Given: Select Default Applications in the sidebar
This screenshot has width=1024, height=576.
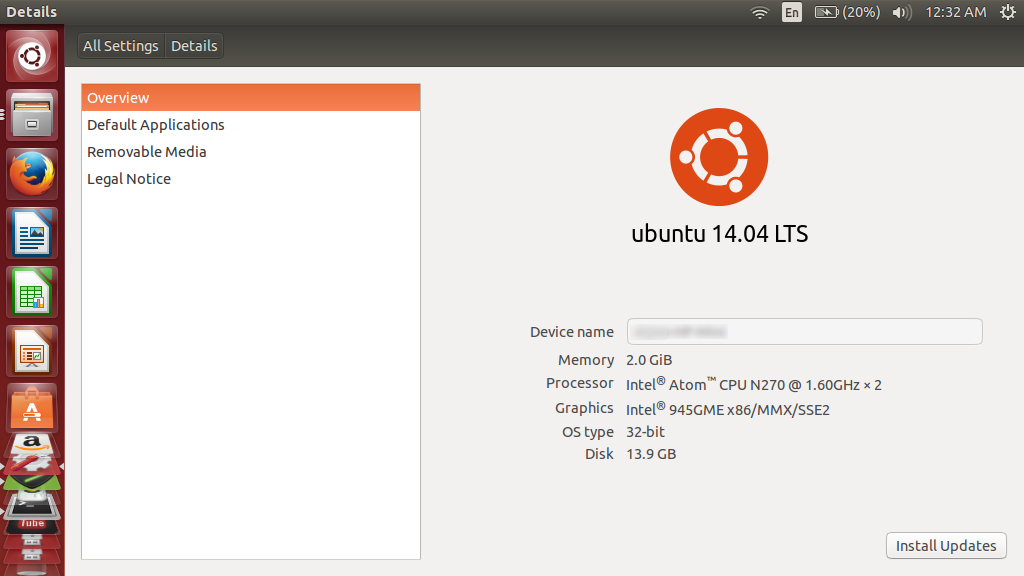Looking at the screenshot, I should (155, 124).
